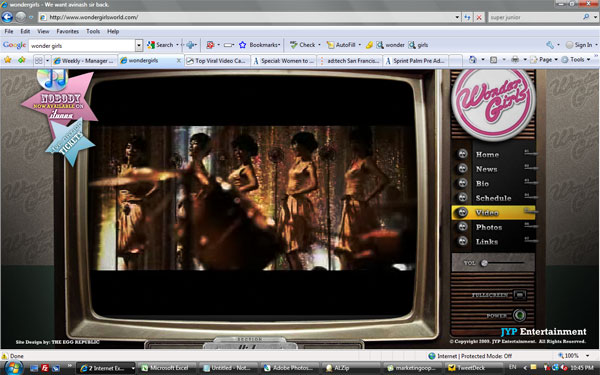Screen dimensions: 600x375
Task: Open the zoom level 100% dropdown
Action: (x=587, y=355)
